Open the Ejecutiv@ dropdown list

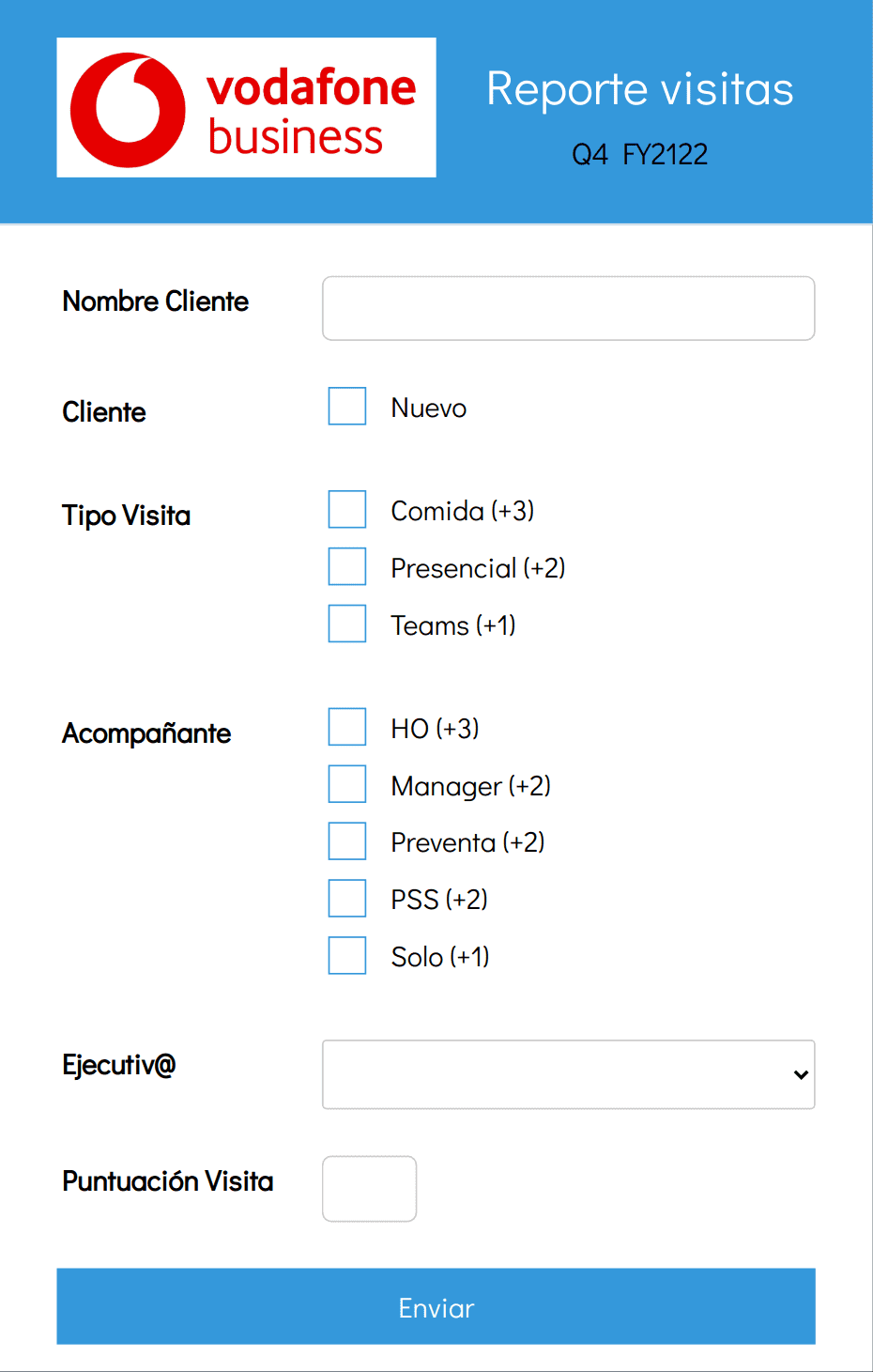tap(554, 1074)
